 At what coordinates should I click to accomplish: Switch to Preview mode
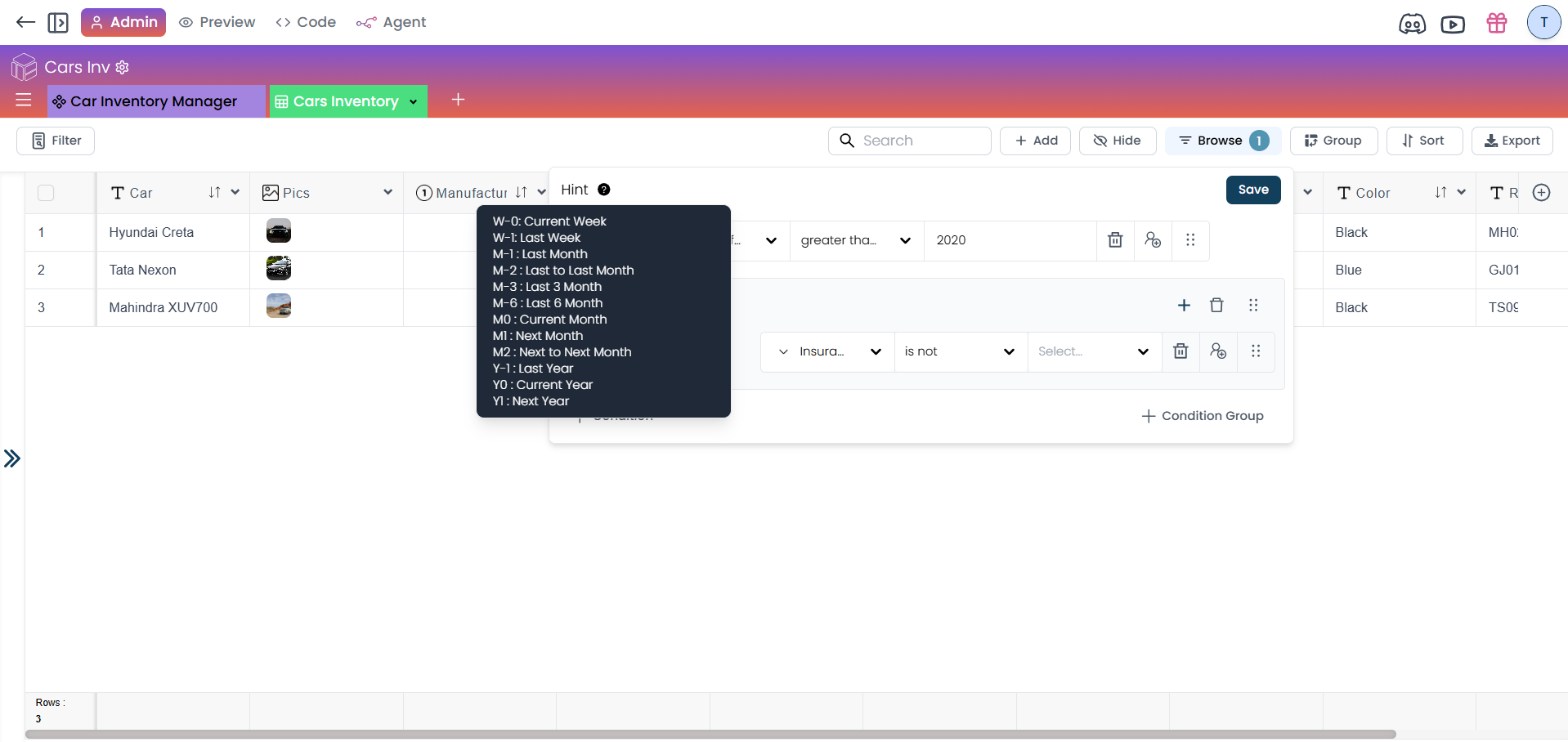217,22
